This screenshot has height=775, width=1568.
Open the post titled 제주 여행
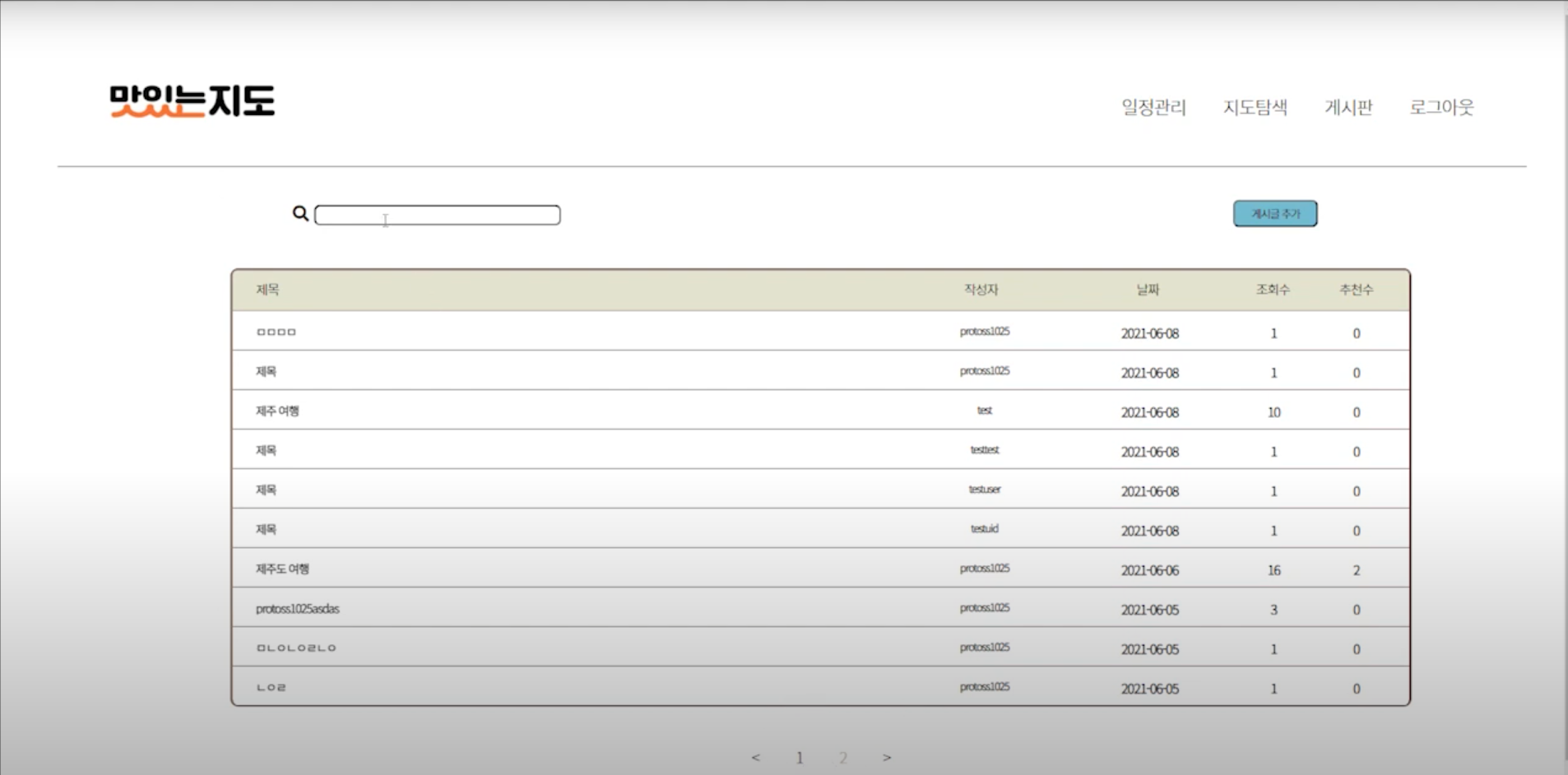click(277, 411)
